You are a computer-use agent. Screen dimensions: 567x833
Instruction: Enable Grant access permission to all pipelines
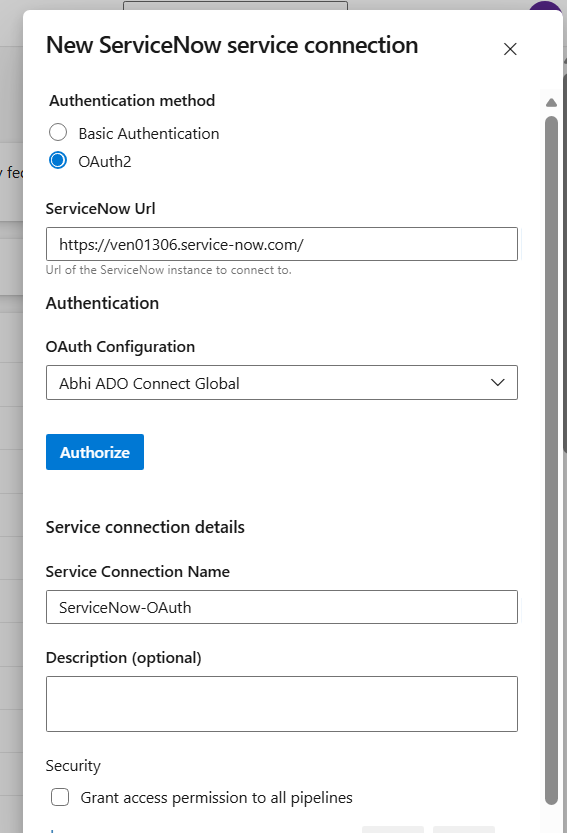[x=60, y=797]
